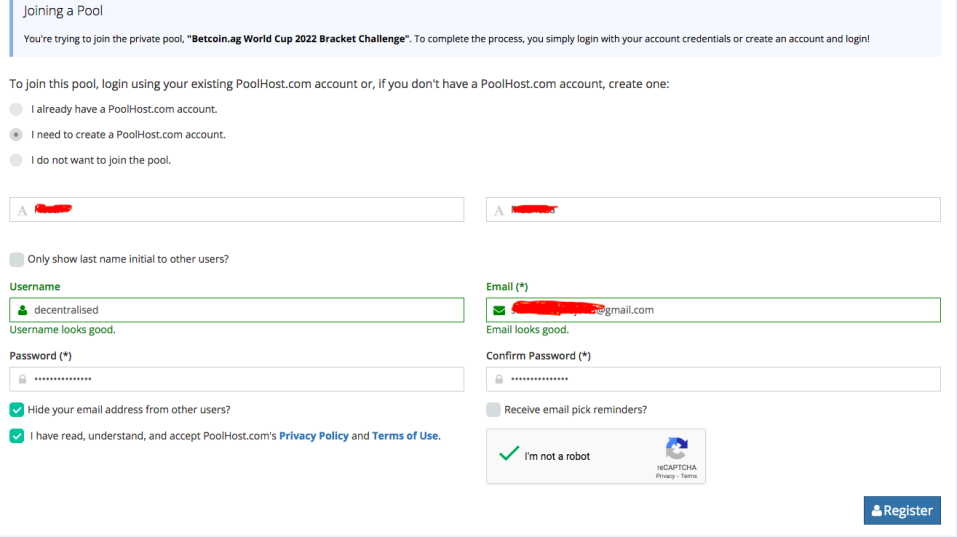Uncheck the Privacy Policy acceptance checkbox
Viewport: 957px width, 537px height.
click(17, 436)
